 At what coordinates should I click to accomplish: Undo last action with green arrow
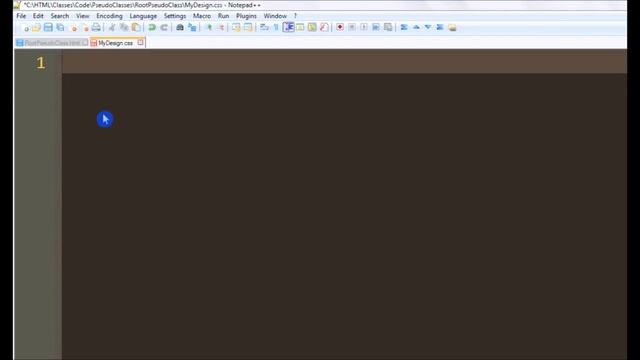(x=152, y=28)
